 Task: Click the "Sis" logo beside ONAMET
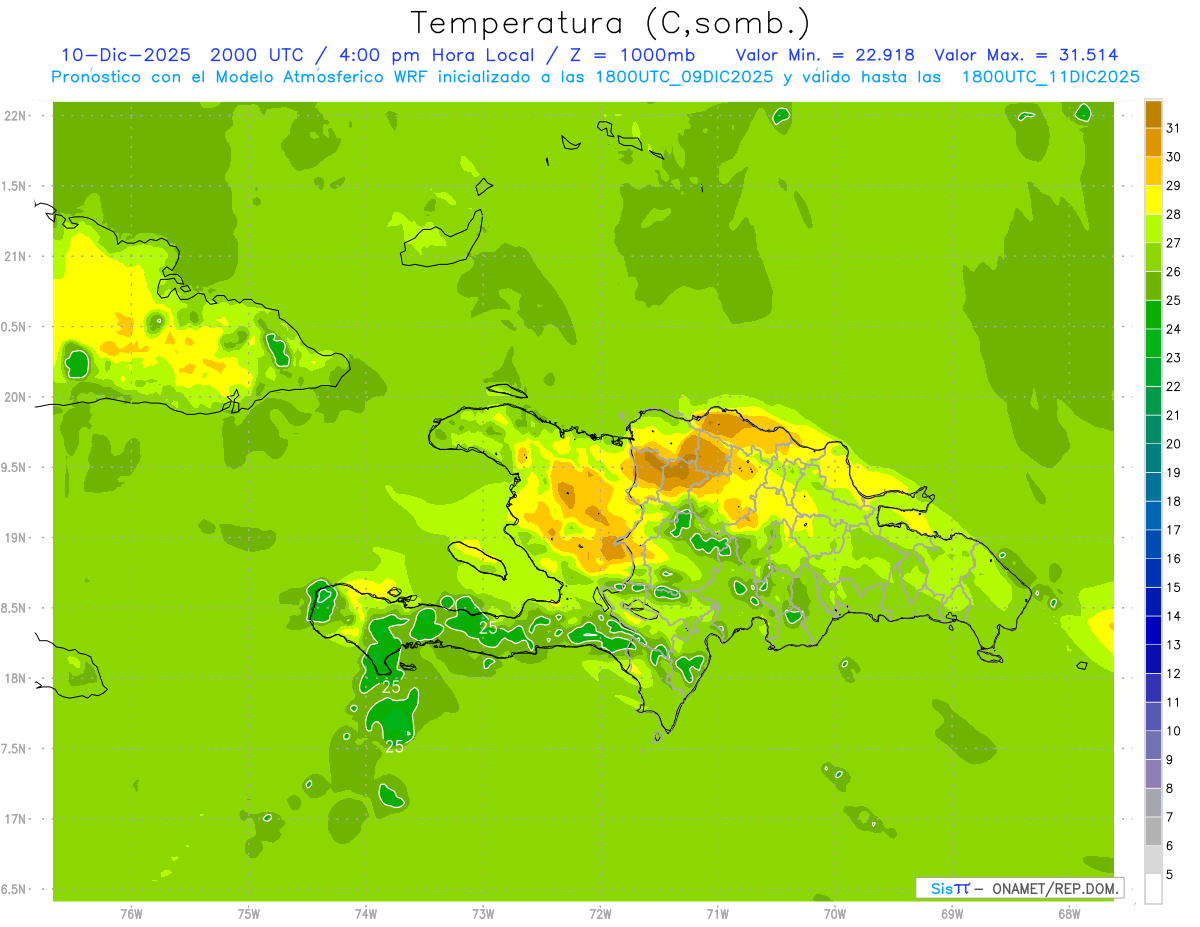[941, 888]
